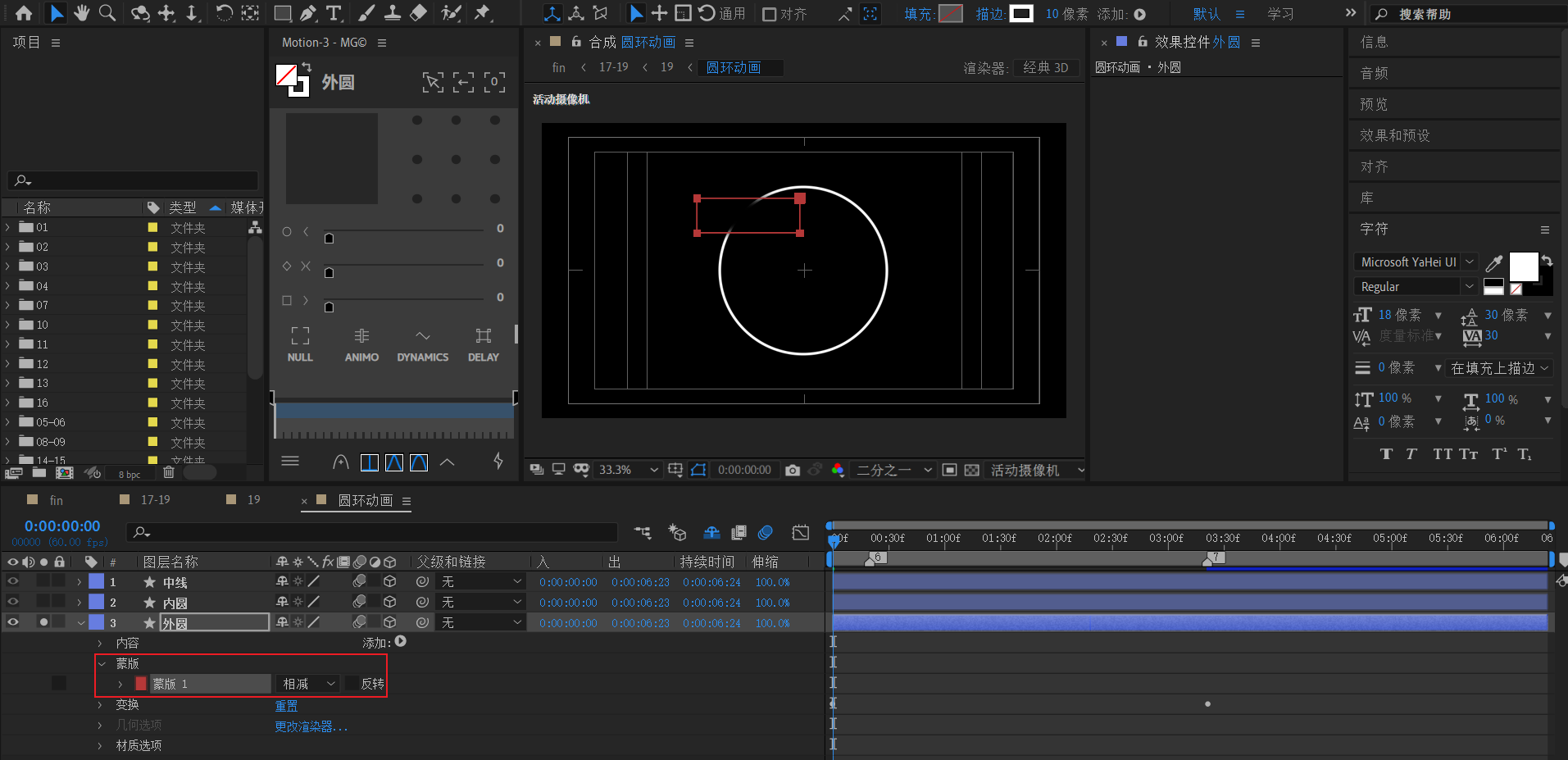Collapse the 蒙版 property group
This screenshot has width=1568, height=760.
coord(102,663)
